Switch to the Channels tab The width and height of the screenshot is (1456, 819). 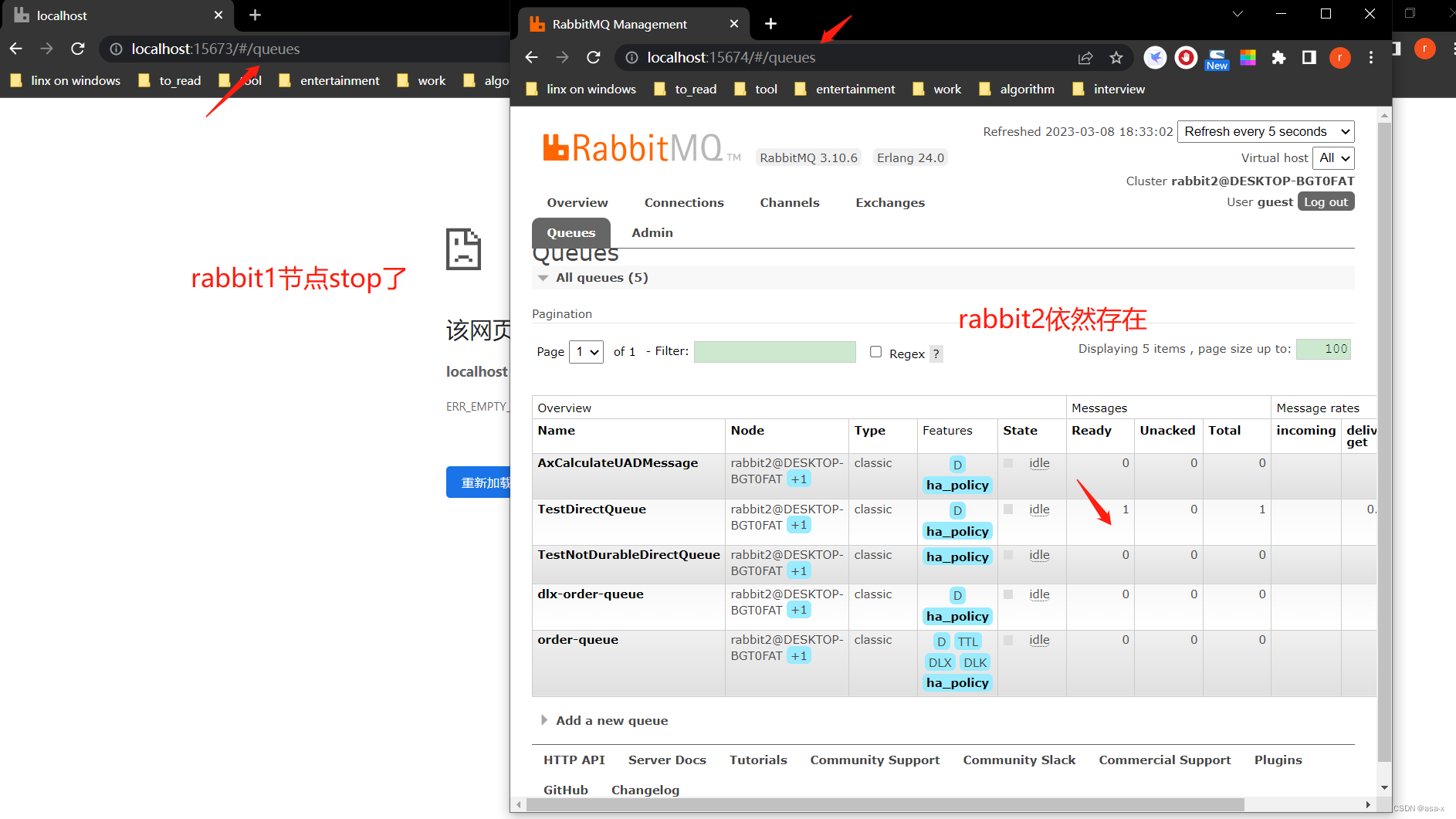[x=790, y=202]
